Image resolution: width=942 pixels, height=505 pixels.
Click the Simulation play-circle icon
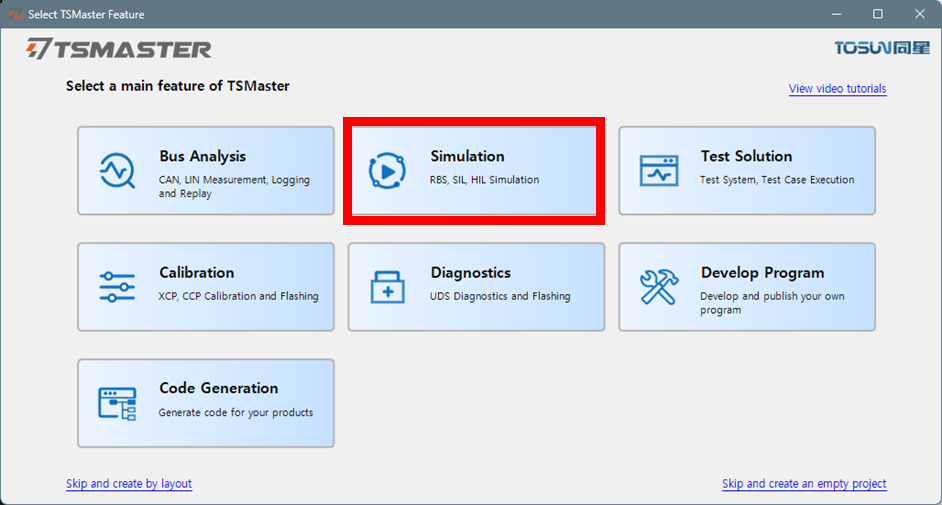click(x=387, y=171)
